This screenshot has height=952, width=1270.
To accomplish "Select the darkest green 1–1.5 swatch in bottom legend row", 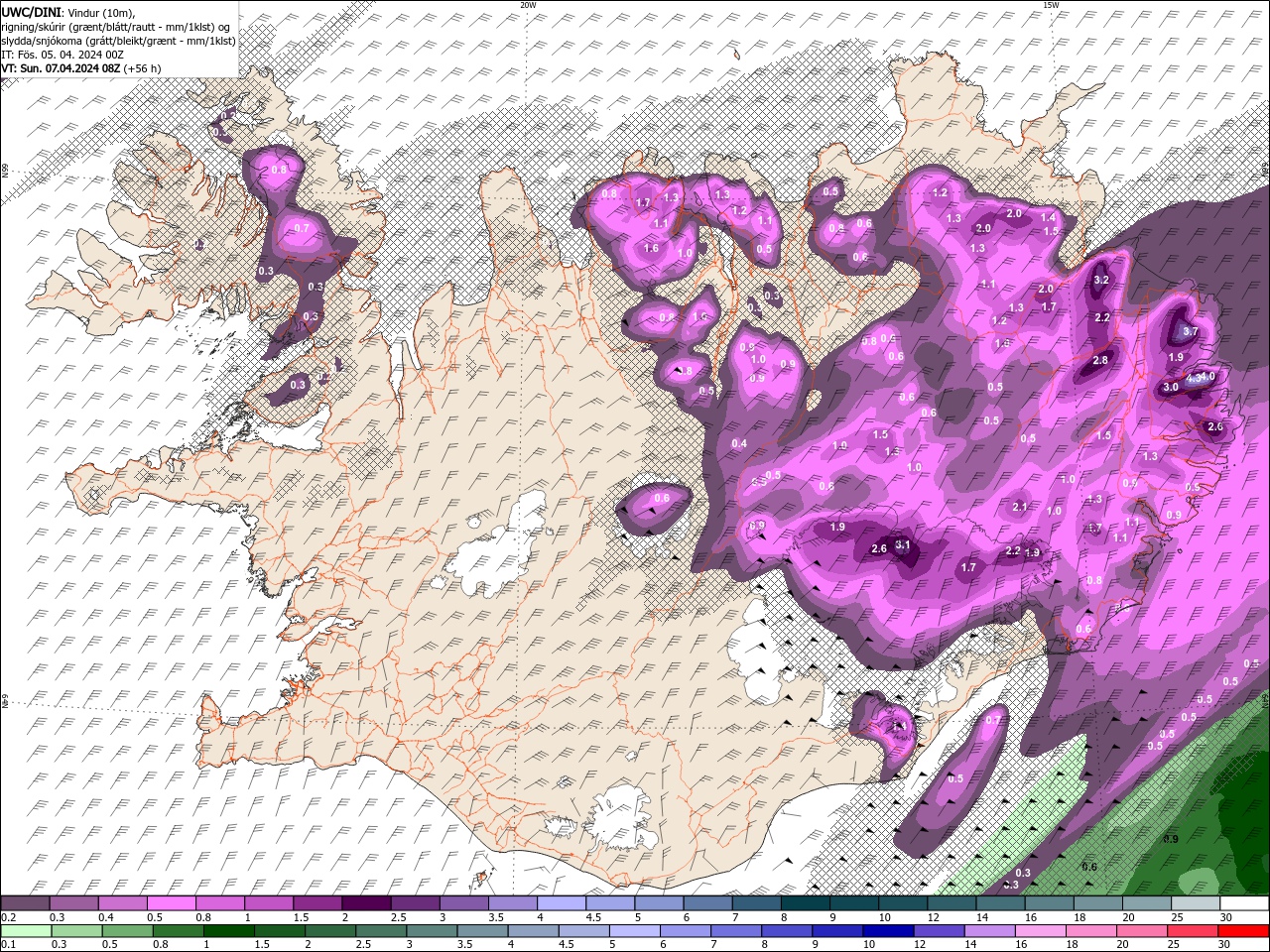I will (x=229, y=930).
